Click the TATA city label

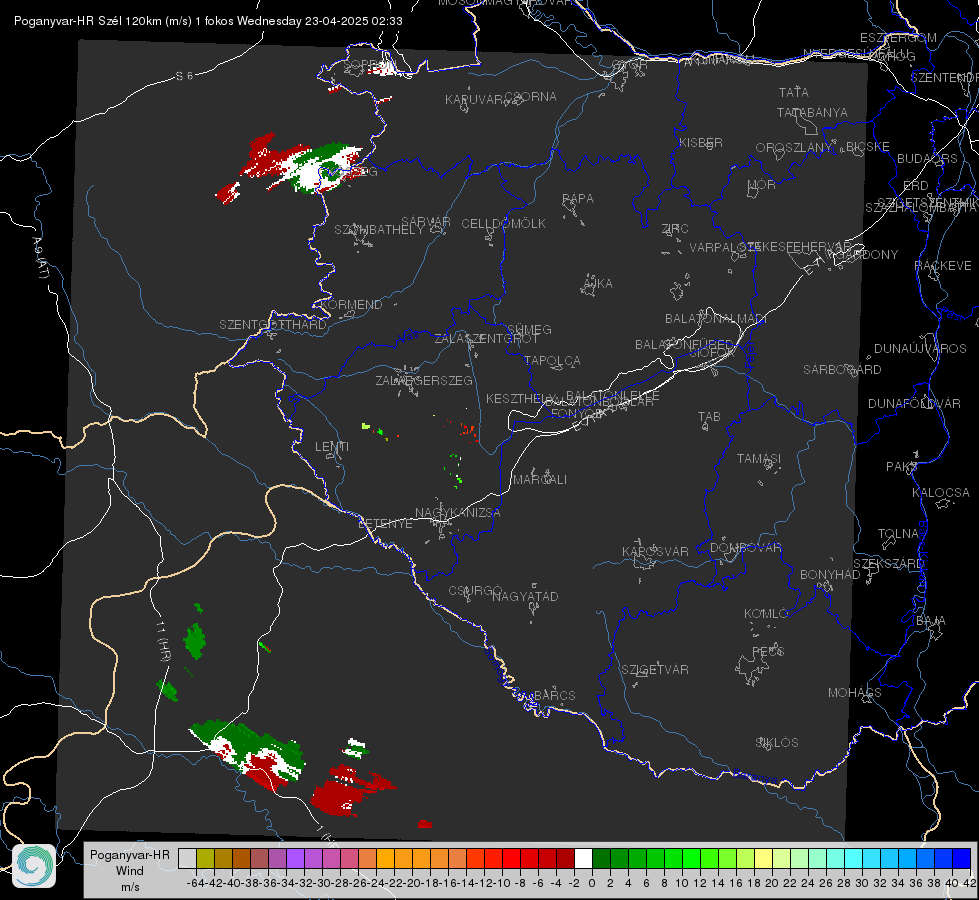794,92
